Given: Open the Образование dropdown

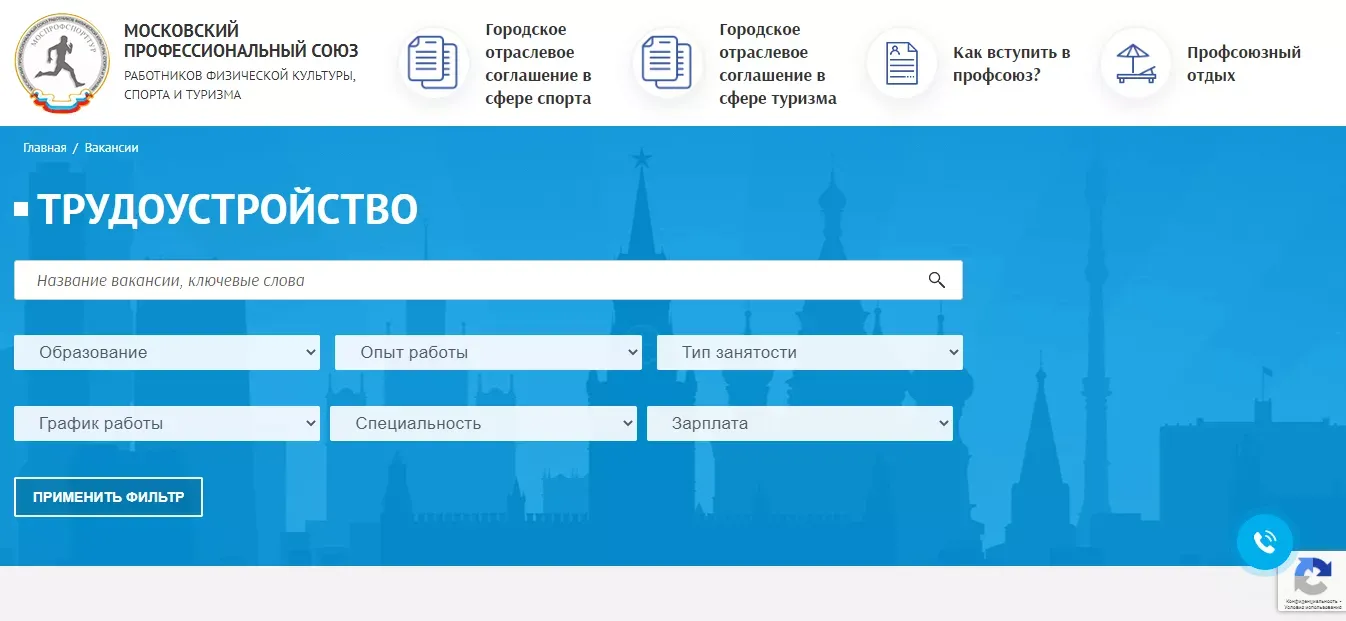Looking at the screenshot, I should coord(167,352).
